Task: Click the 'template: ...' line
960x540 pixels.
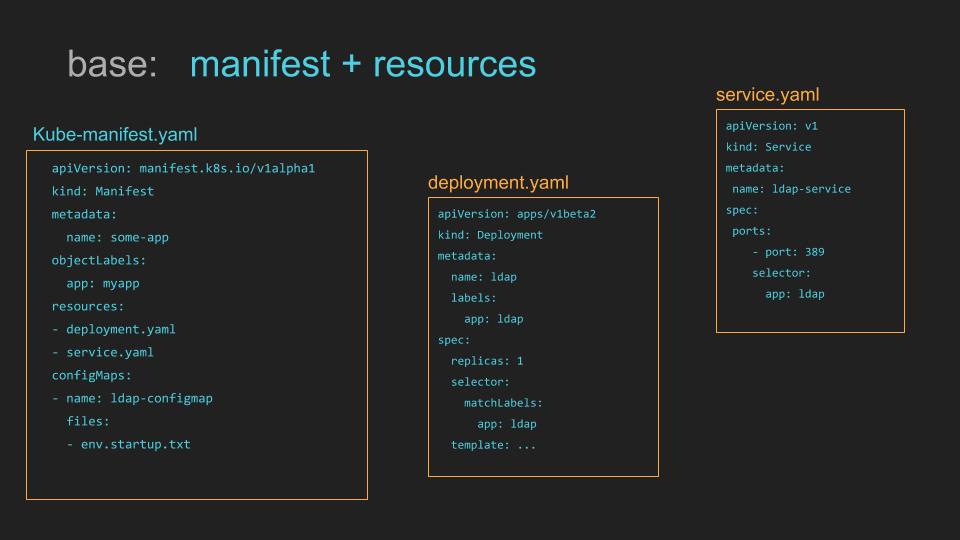Action: [493, 445]
